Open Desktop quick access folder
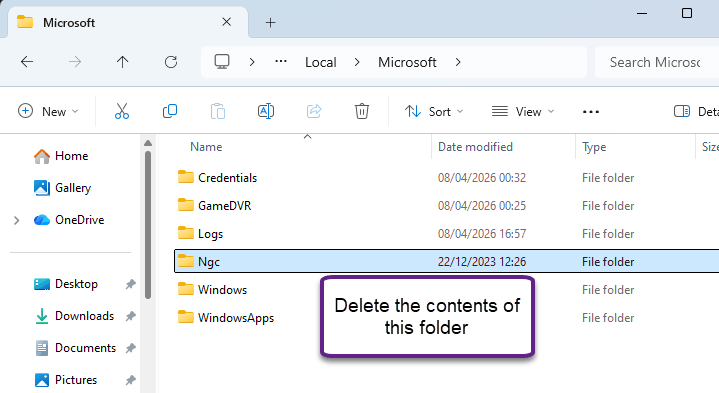 (66, 284)
